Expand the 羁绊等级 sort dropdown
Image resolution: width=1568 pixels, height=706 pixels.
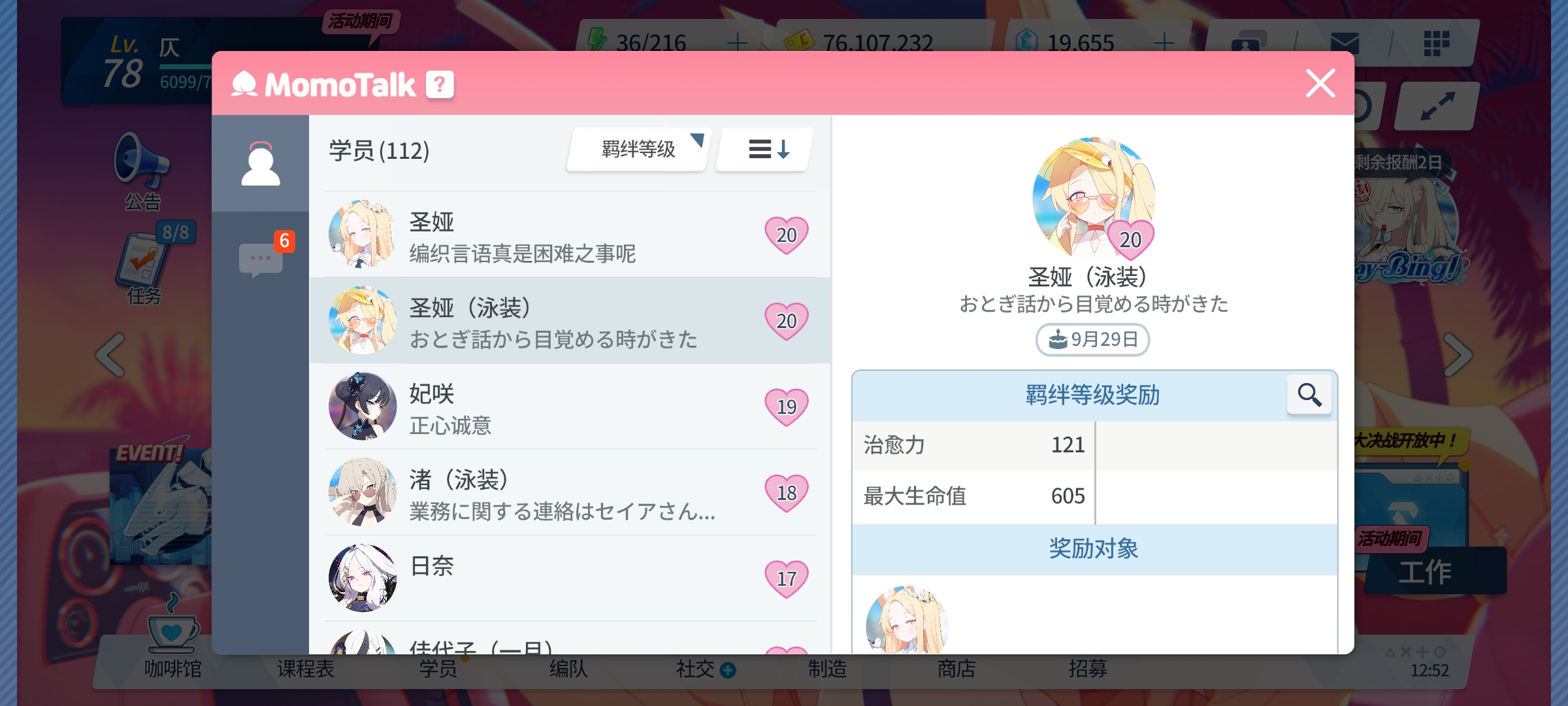[x=638, y=150]
